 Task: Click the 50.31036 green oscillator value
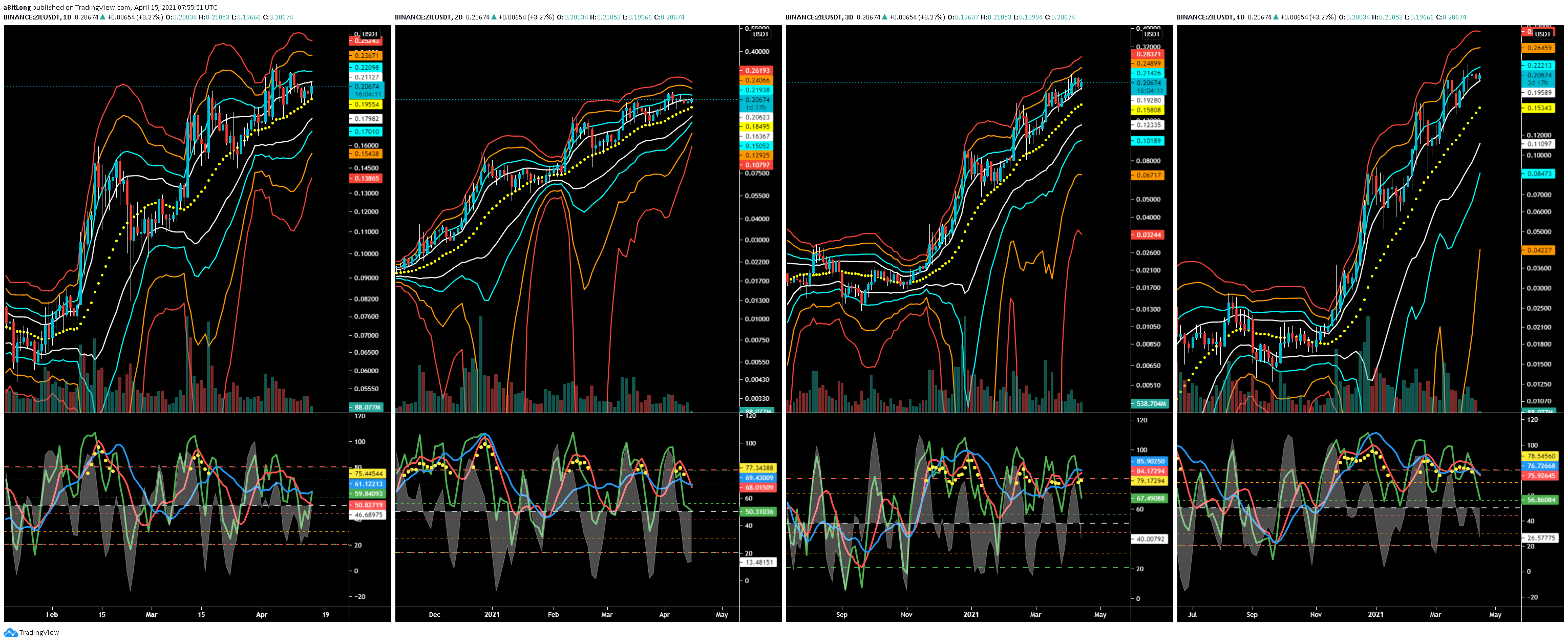click(x=759, y=511)
